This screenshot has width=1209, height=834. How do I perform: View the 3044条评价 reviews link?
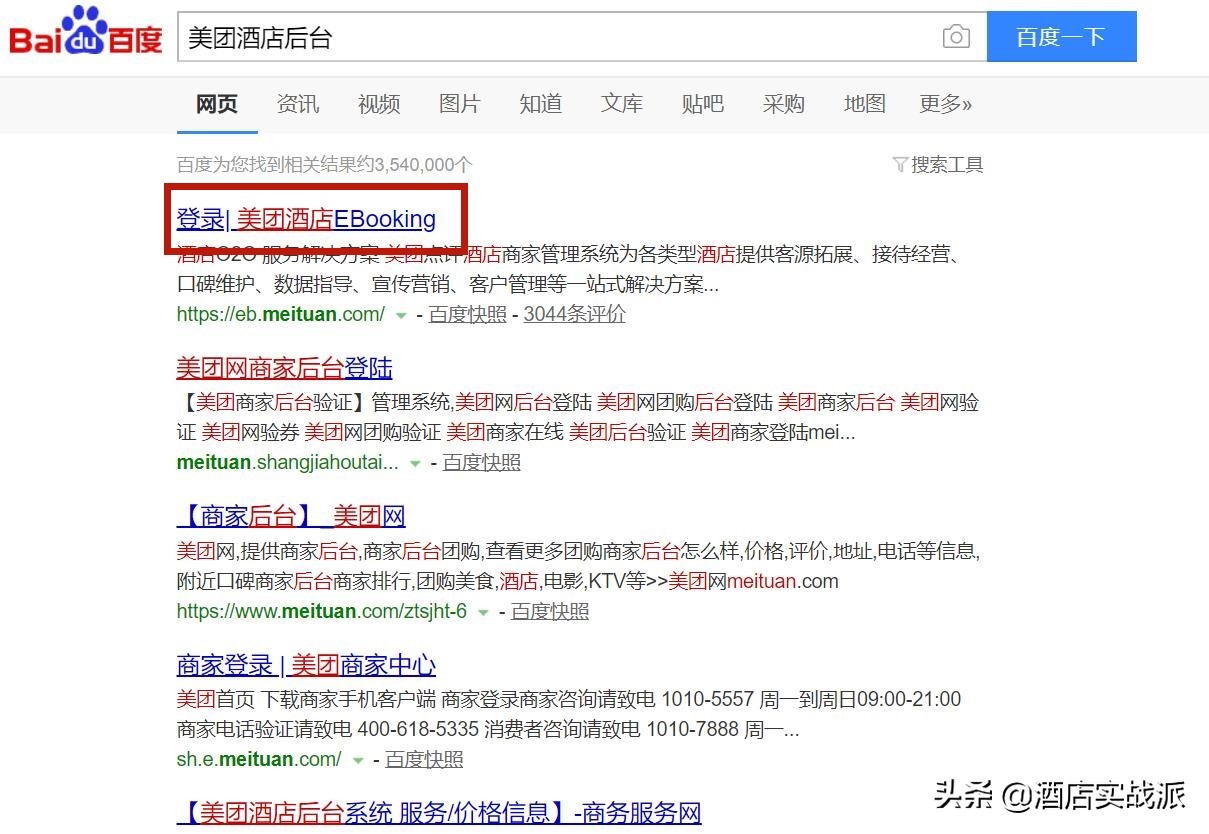pos(573,314)
